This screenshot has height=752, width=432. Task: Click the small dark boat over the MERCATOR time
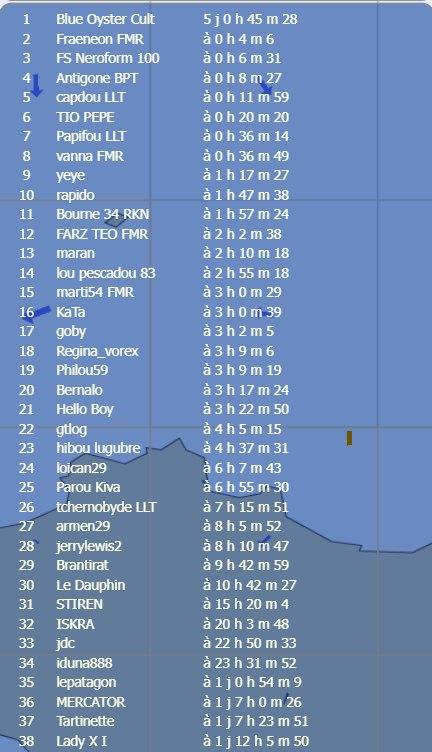click(286, 698)
